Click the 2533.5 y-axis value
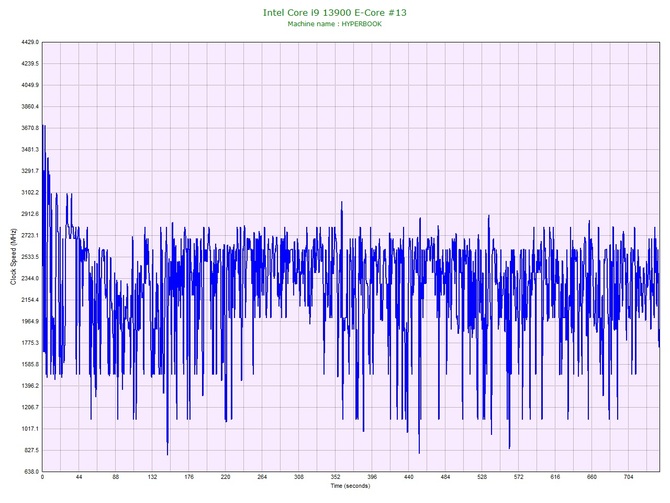Image resolution: width=670 pixels, height=503 pixels. pyautogui.click(x=30, y=257)
